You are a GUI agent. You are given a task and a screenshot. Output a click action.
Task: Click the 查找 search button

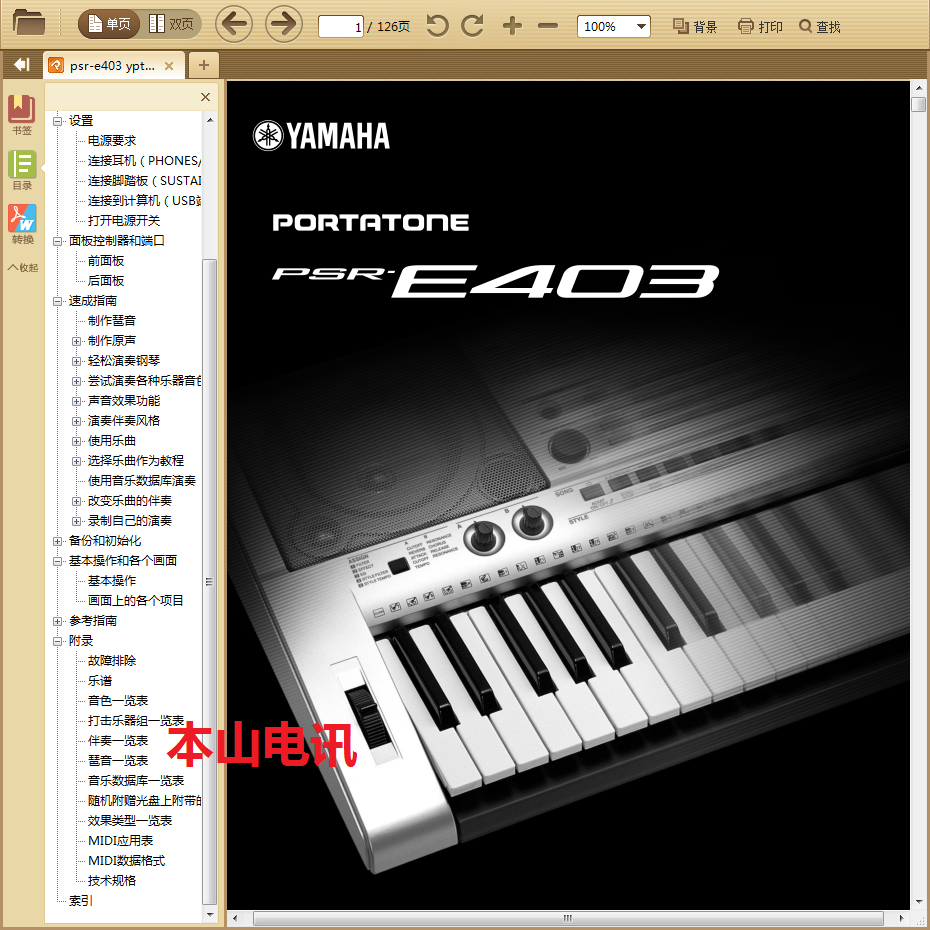[x=820, y=27]
